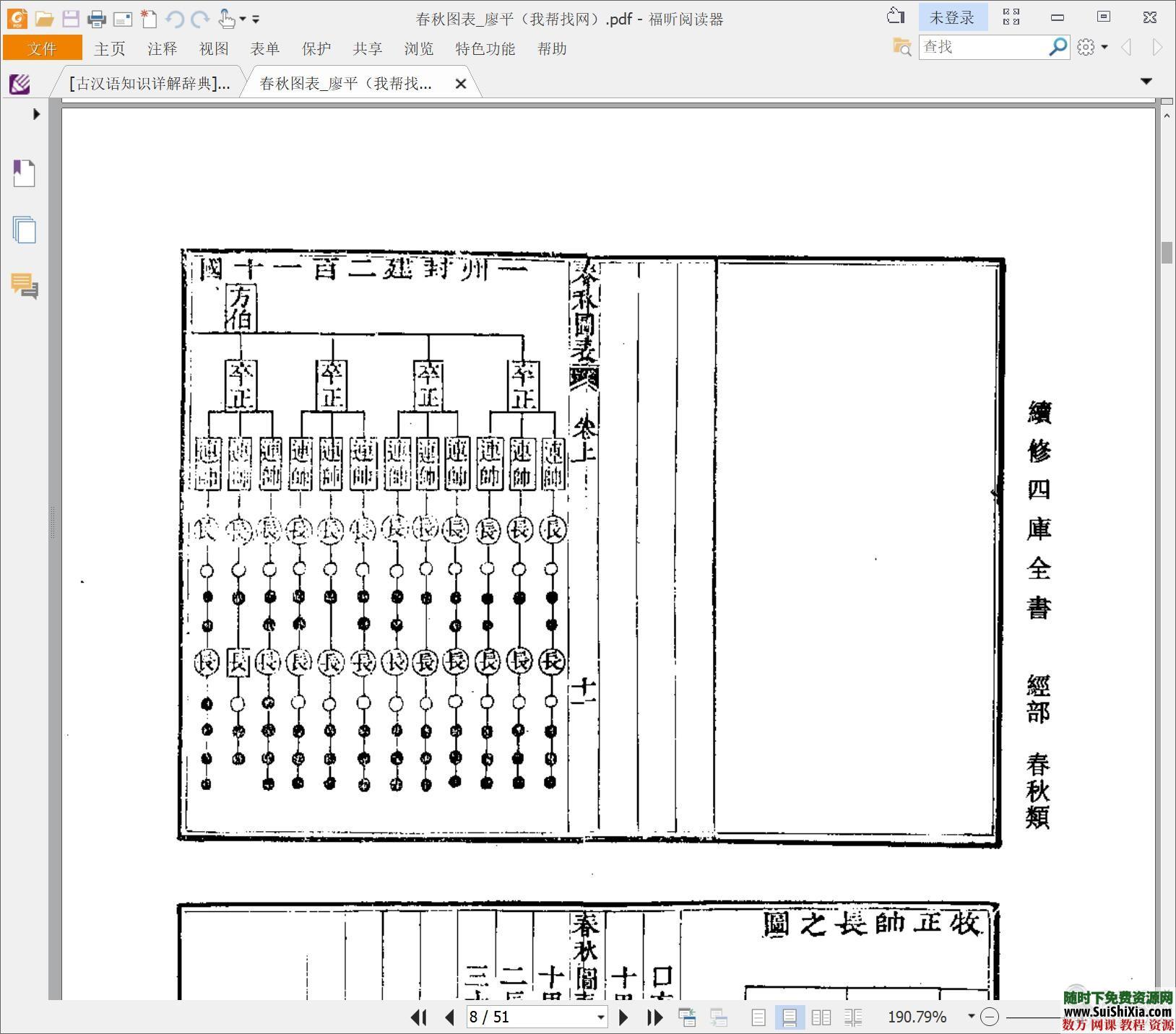The width and height of the screenshot is (1176, 1034).
Task: Click the 未登录 login button
Action: [951, 18]
